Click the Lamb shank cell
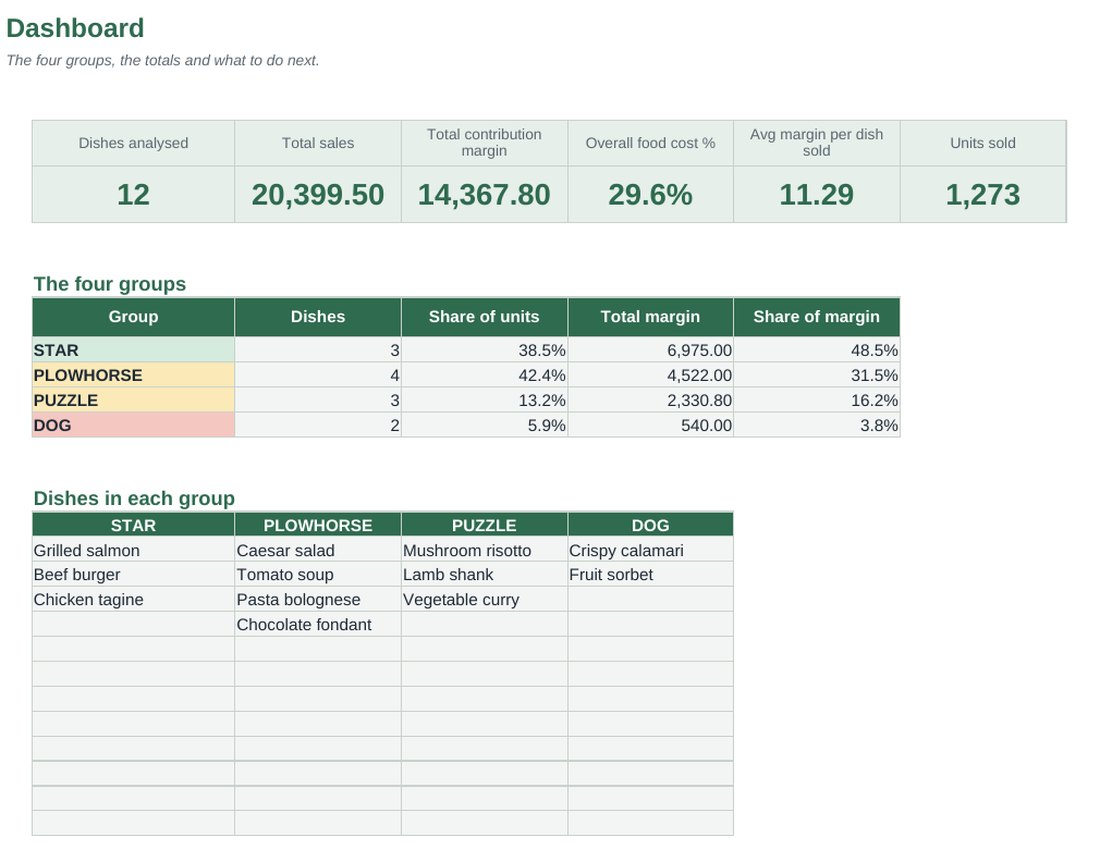This screenshot has height=849, width=1100. 484,575
